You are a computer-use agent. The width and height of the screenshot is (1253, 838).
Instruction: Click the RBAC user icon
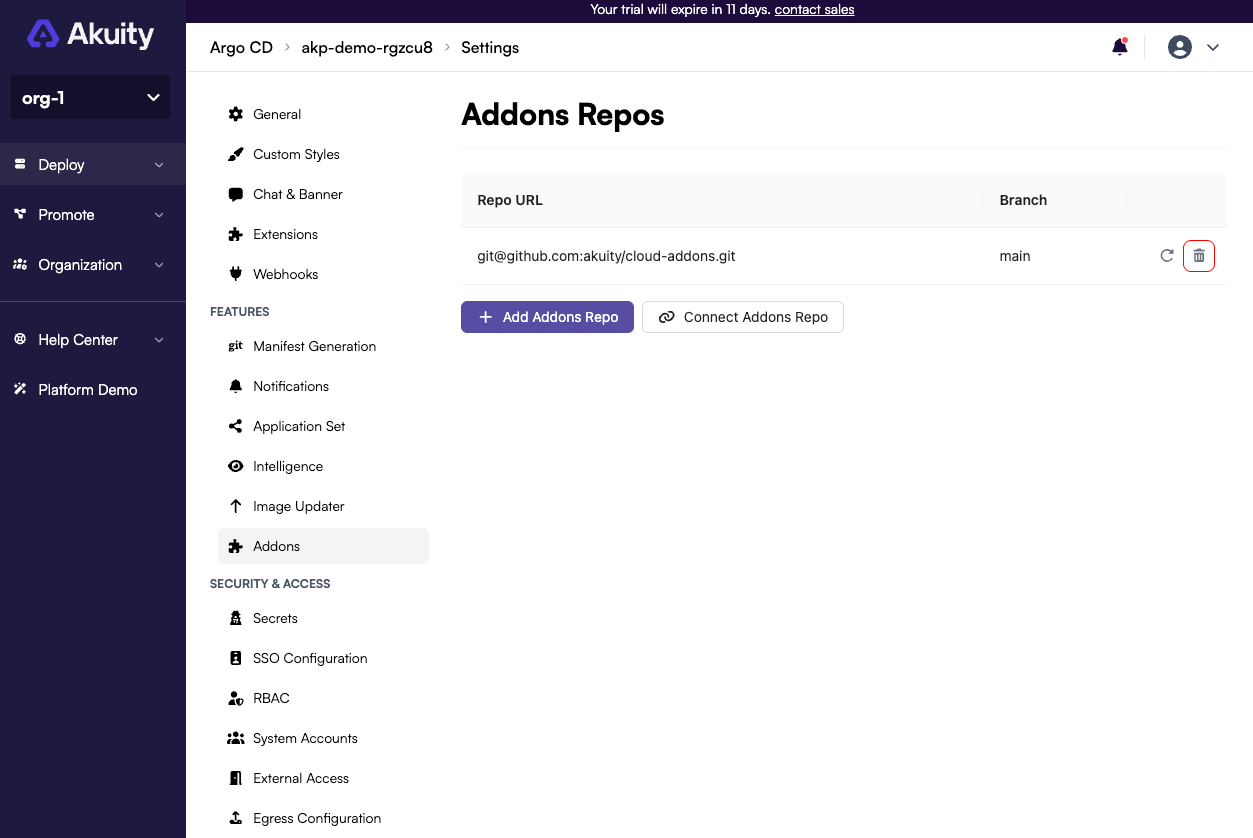pyautogui.click(x=235, y=698)
